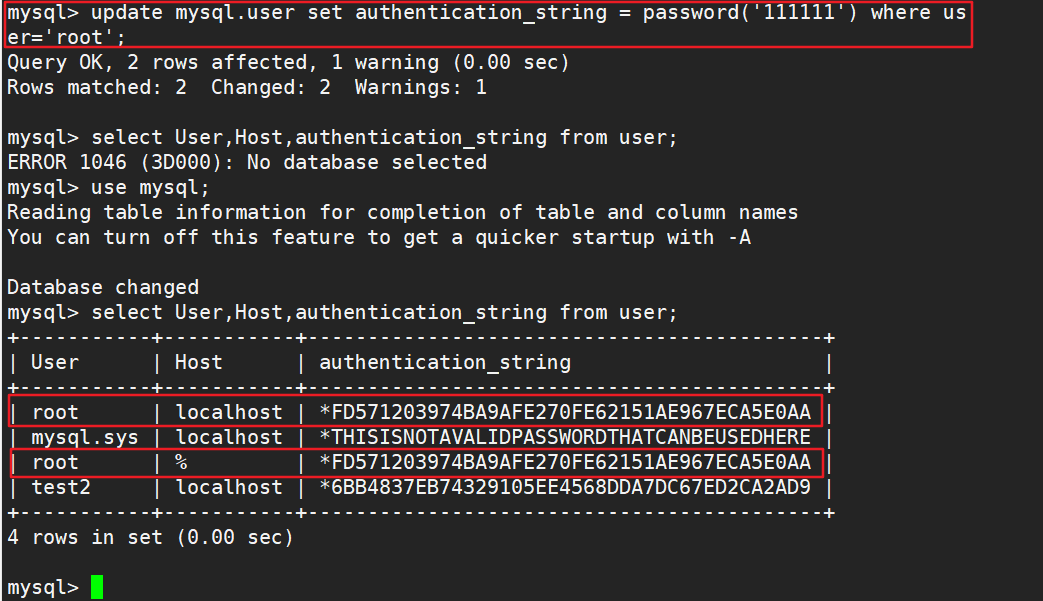Click the 'Host' column header
The height and width of the screenshot is (601, 1043).
198,362
